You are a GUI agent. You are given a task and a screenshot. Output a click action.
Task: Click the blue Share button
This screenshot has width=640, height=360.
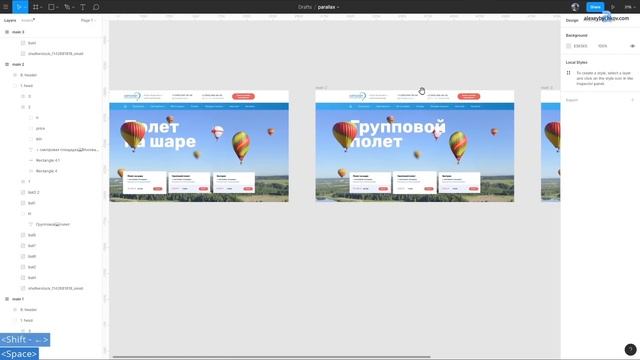click(x=595, y=7)
